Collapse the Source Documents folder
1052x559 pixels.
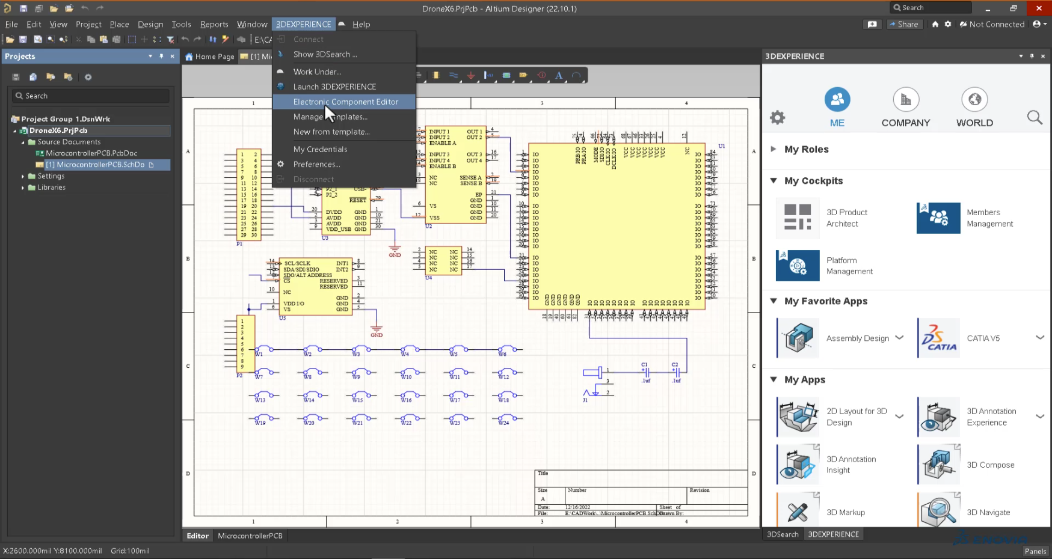click(x=23, y=142)
